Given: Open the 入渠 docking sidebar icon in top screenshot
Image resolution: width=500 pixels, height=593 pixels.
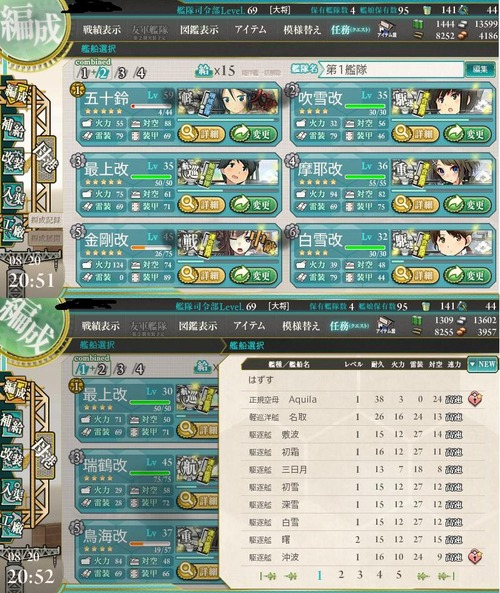Looking at the screenshot, I should (13, 195).
